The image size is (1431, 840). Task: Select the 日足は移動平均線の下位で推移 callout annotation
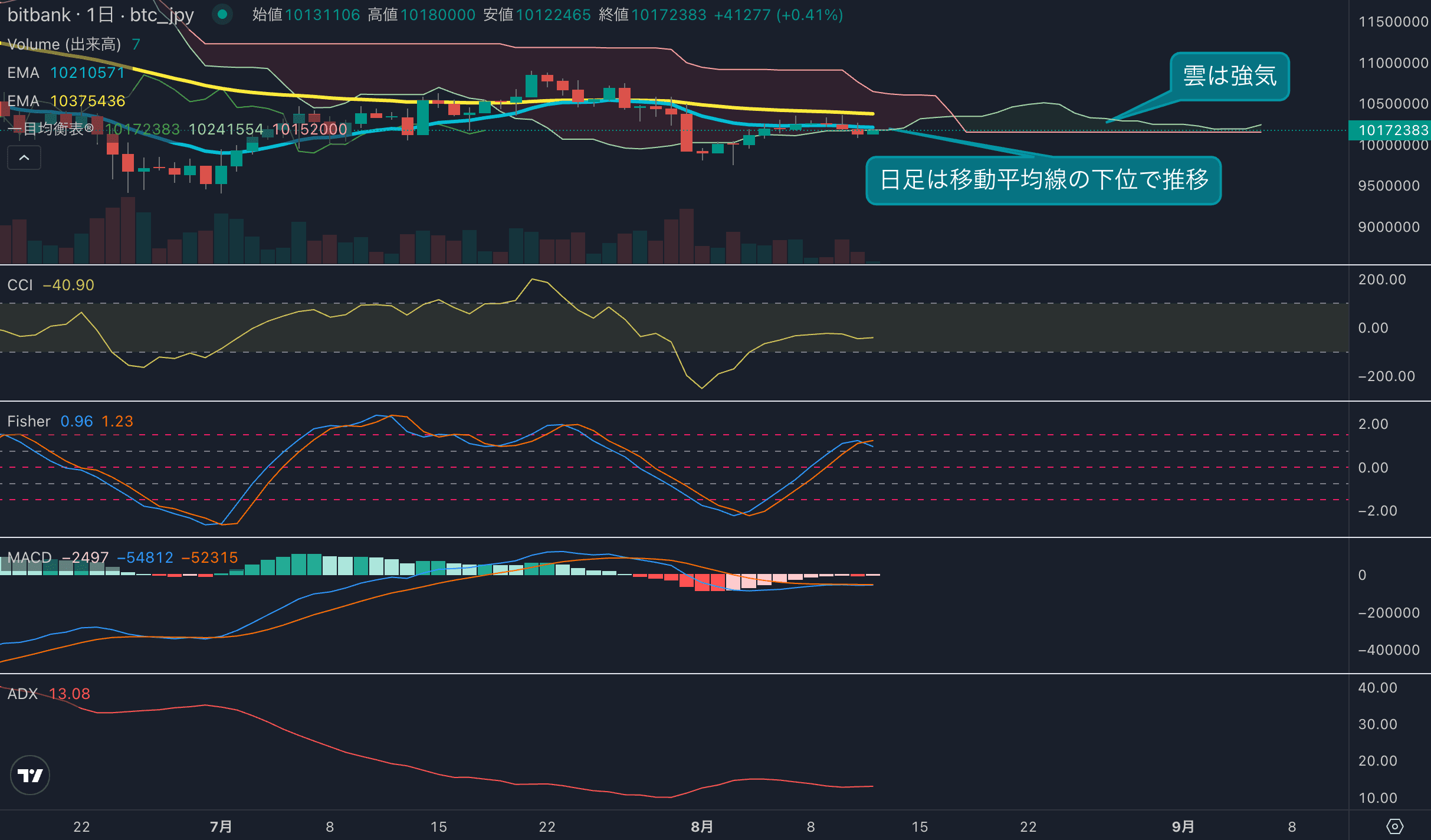(1043, 180)
